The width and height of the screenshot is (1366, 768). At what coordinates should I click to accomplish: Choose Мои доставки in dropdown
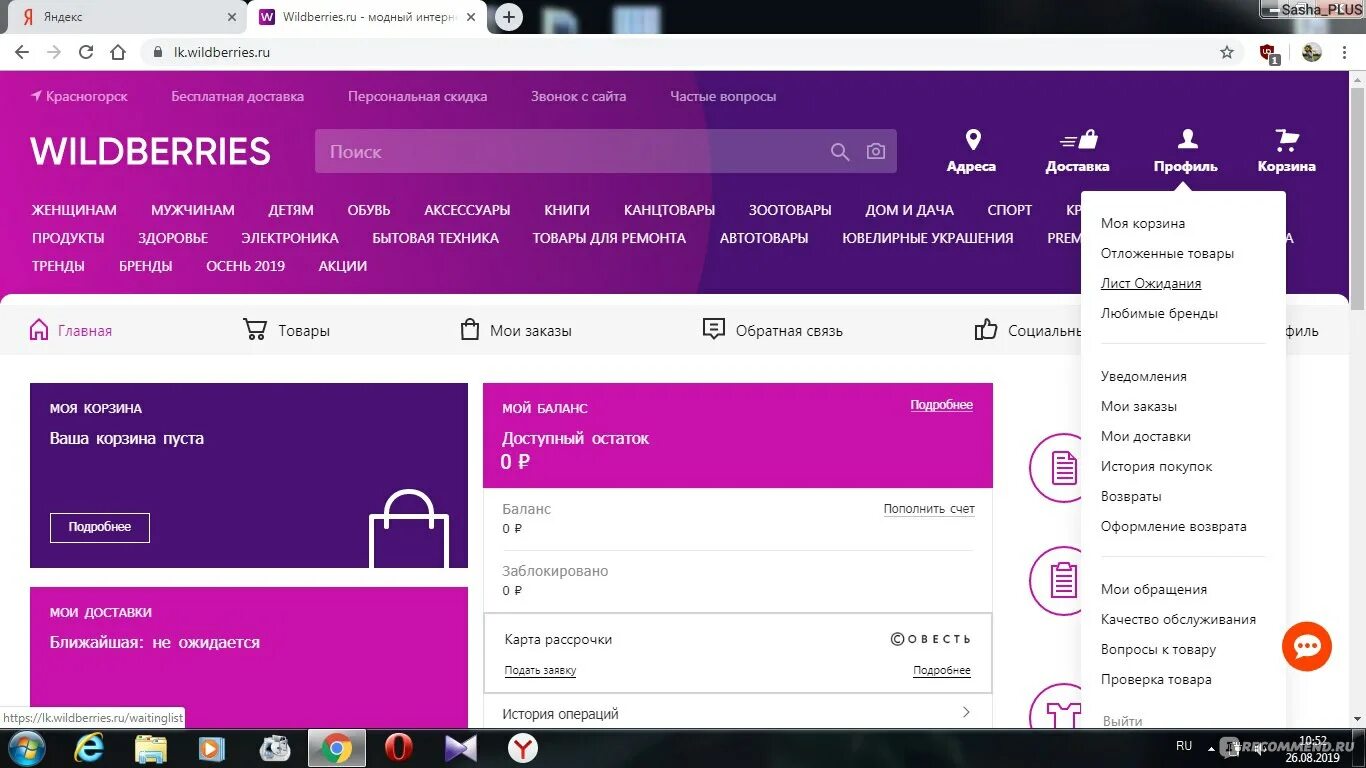[1146, 436]
